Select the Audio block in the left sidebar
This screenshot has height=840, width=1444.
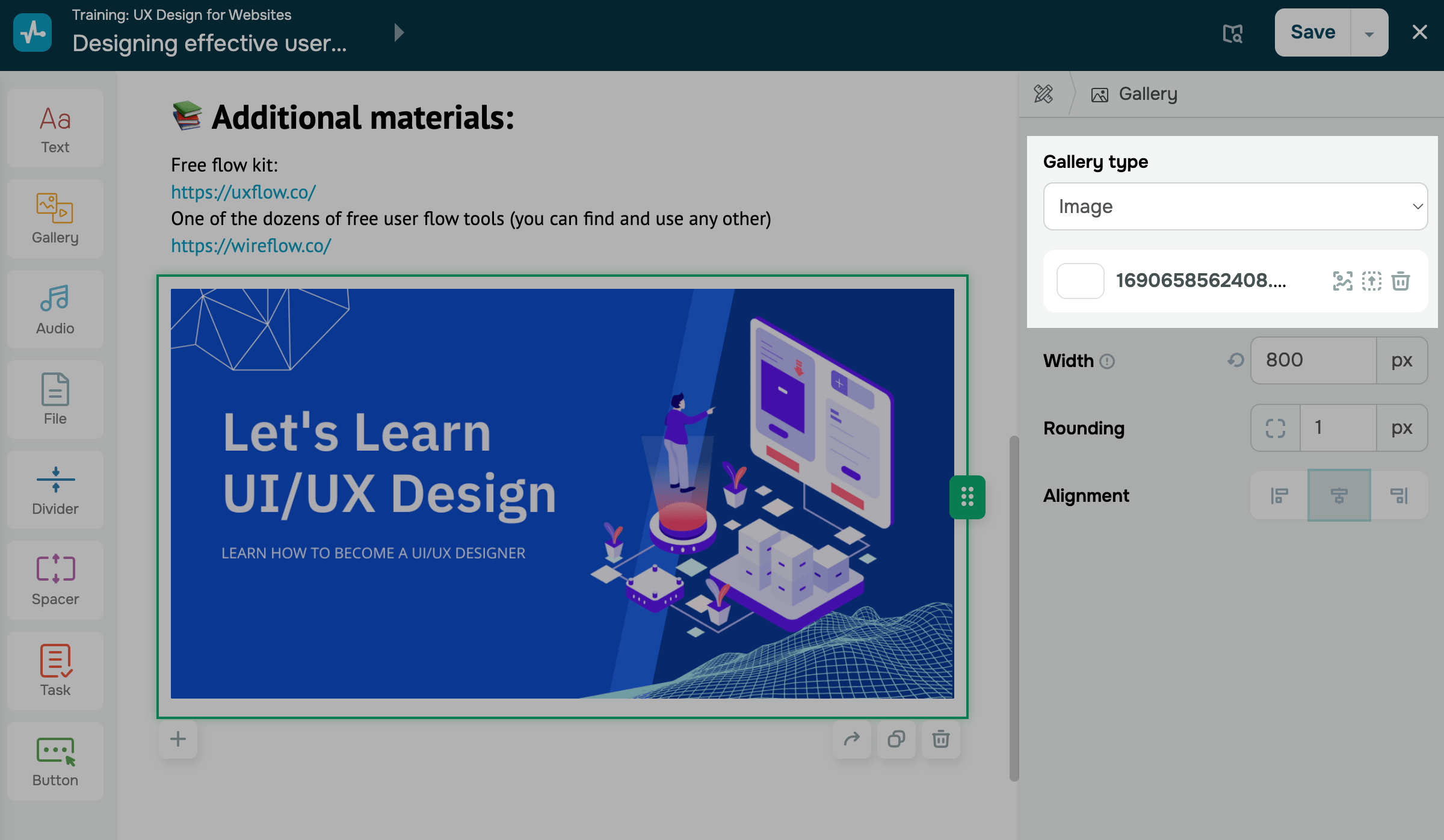tap(55, 309)
